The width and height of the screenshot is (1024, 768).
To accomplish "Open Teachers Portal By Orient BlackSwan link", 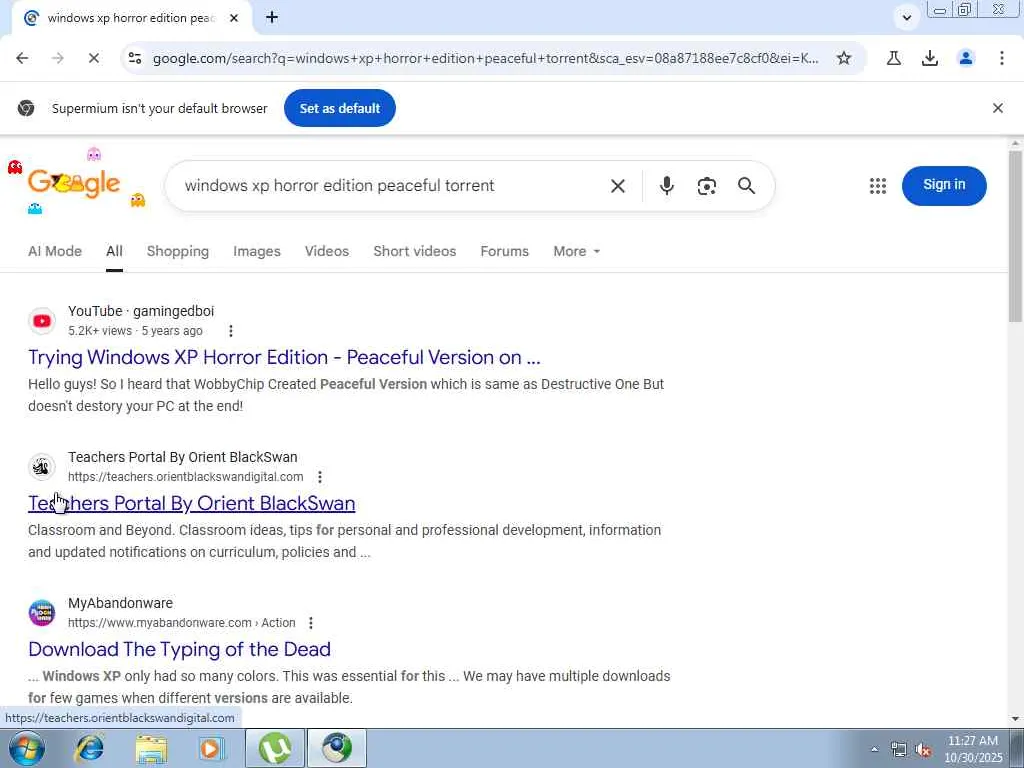I will tap(191, 504).
